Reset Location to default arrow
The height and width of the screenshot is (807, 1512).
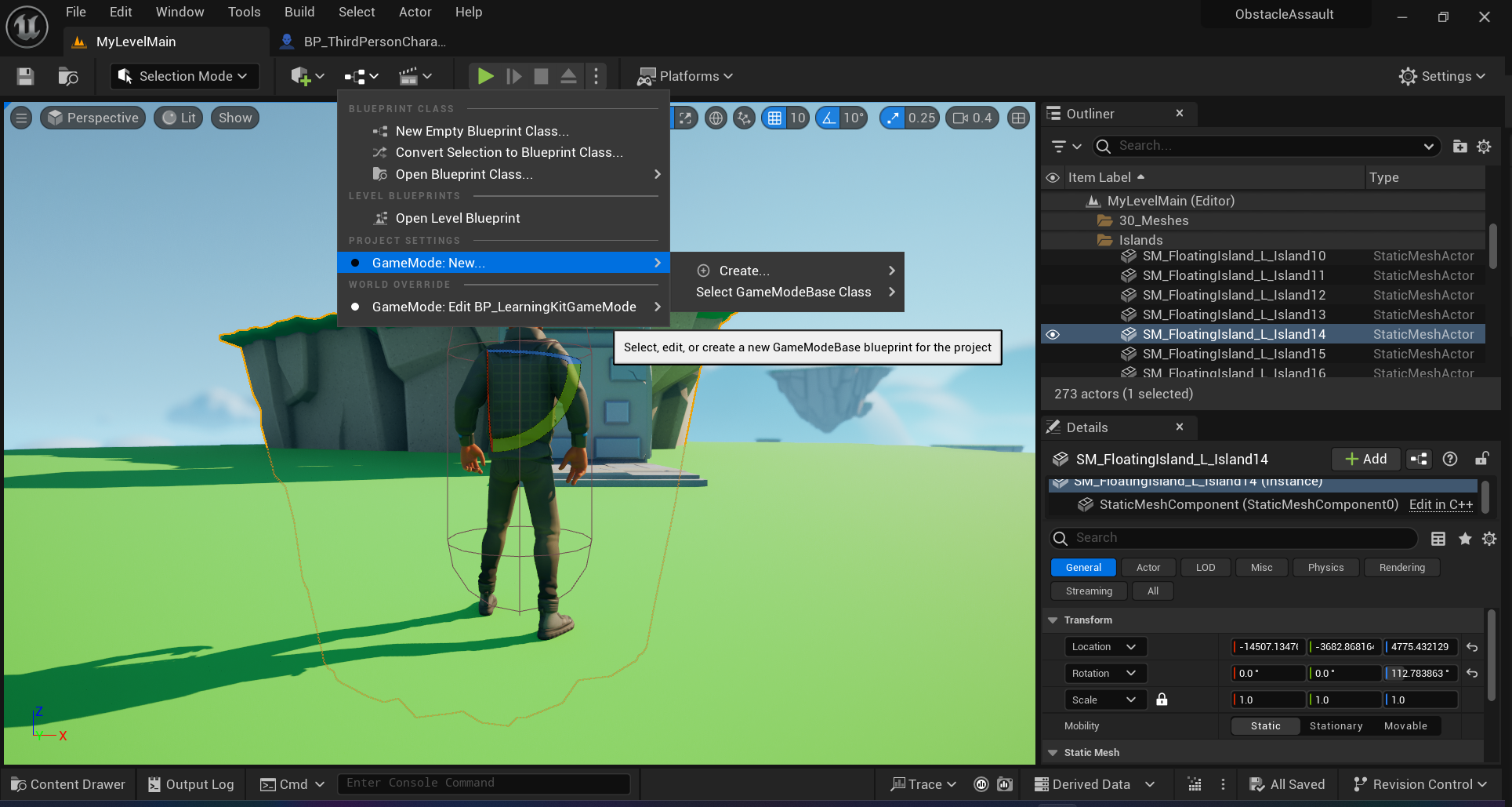tap(1472, 647)
